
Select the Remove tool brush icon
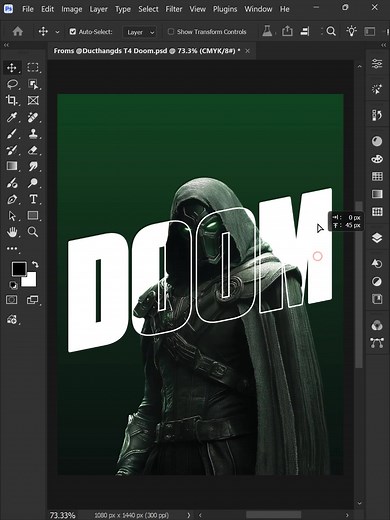point(12,183)
